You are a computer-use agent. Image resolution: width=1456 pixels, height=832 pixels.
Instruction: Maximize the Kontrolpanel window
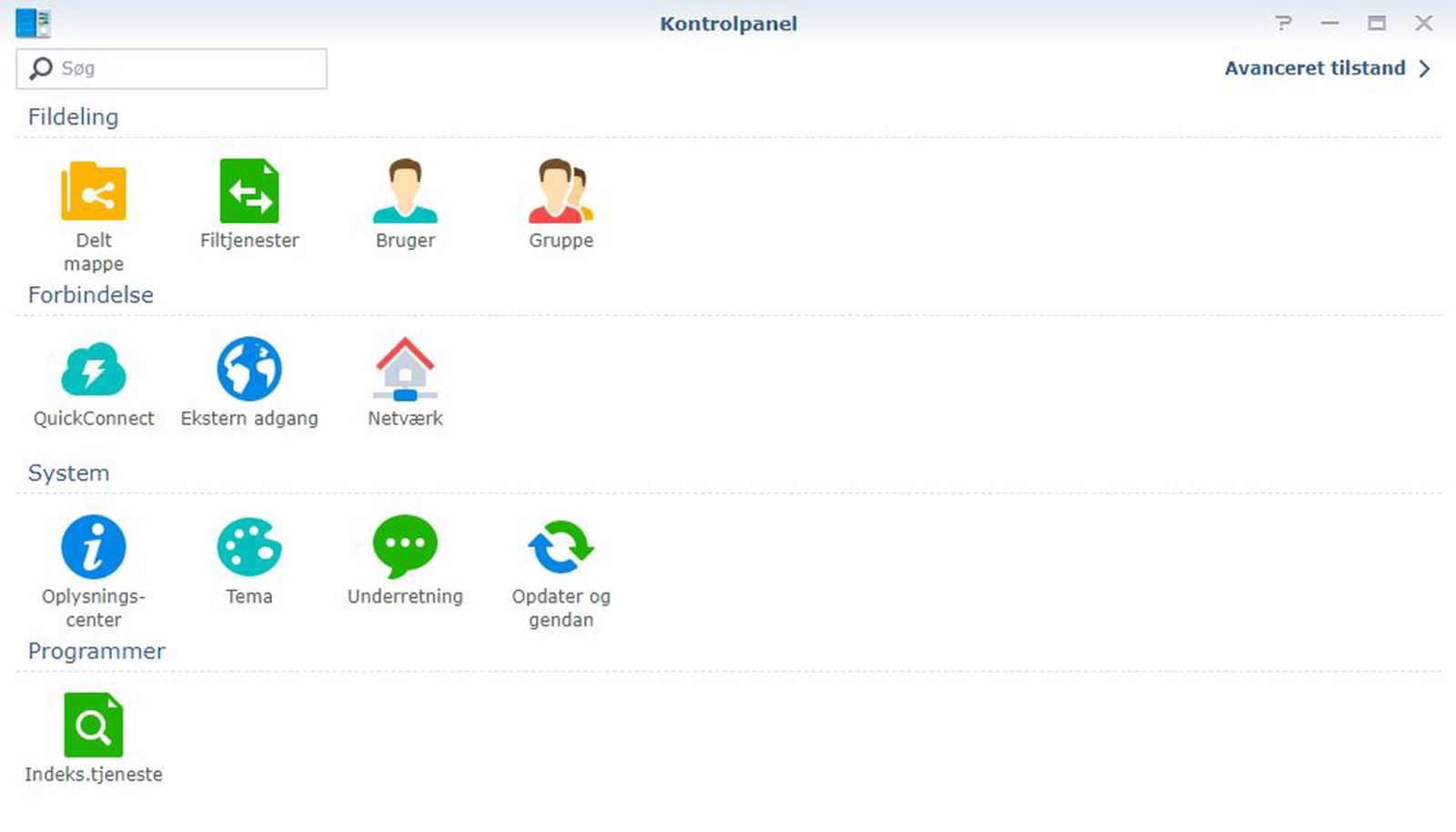(x=1377, y=23)
